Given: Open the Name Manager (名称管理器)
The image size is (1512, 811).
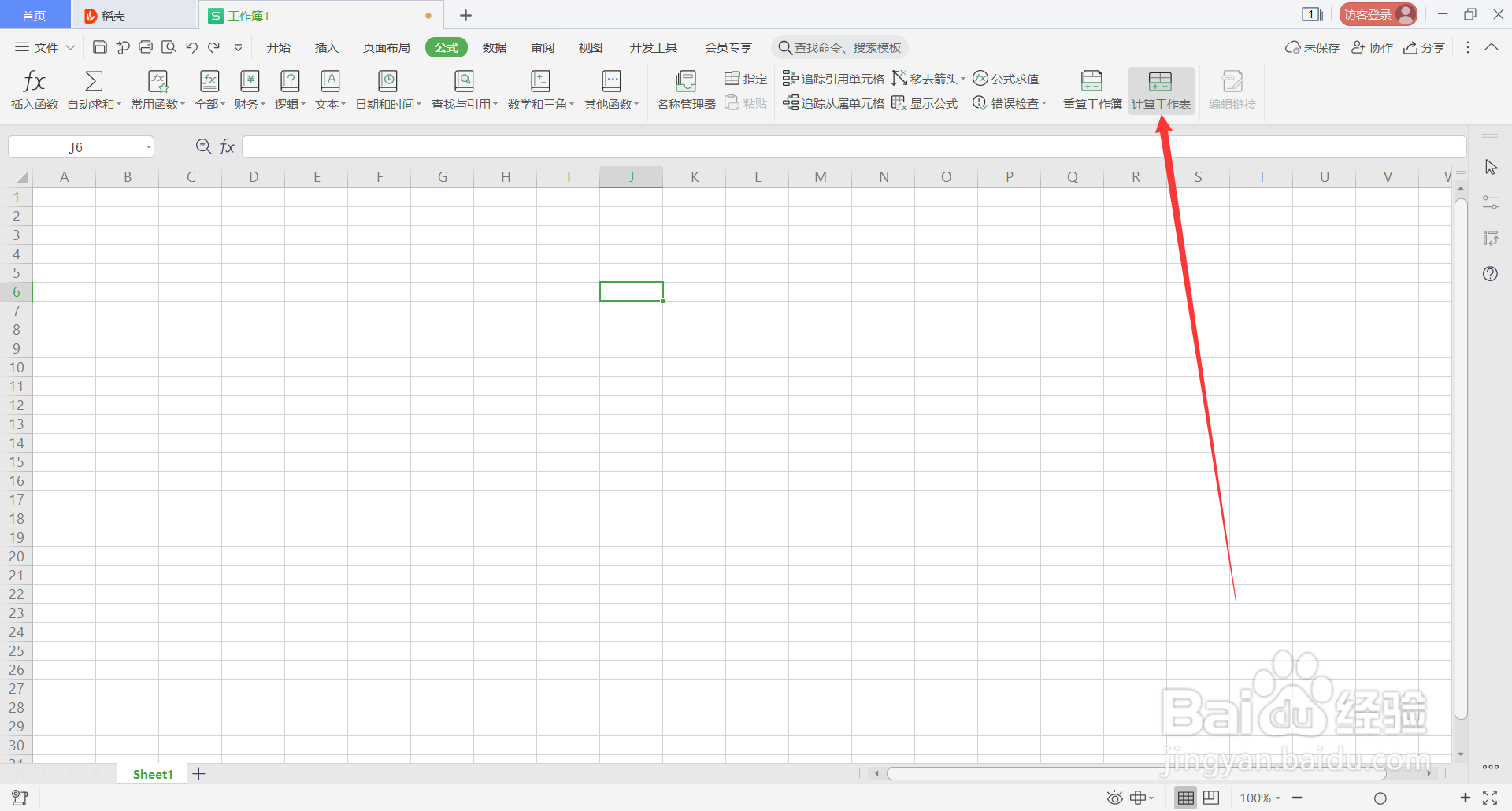Looking at the screenshot, I should [x=686, y=90].
